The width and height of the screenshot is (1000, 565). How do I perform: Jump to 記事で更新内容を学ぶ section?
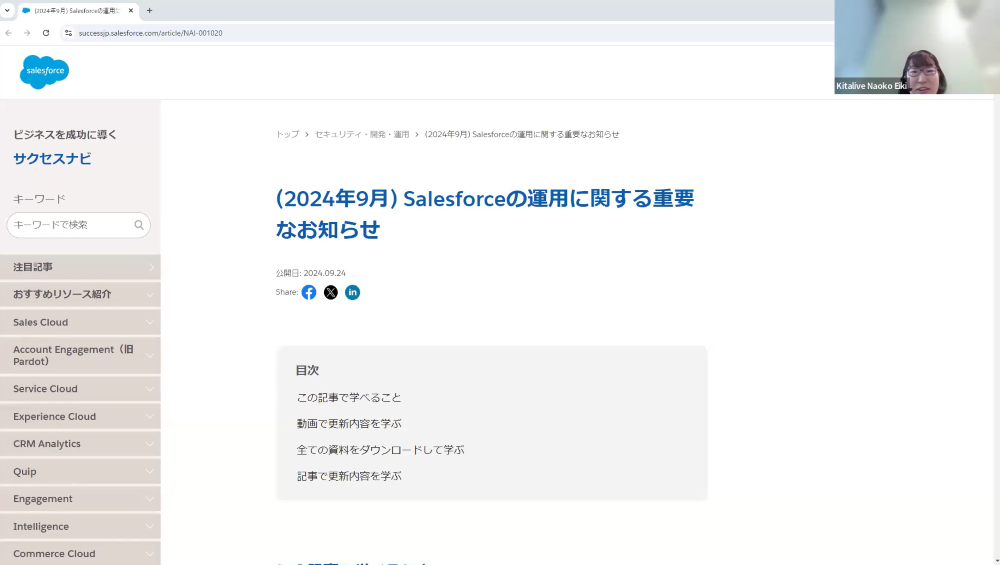tap(349, 476)
